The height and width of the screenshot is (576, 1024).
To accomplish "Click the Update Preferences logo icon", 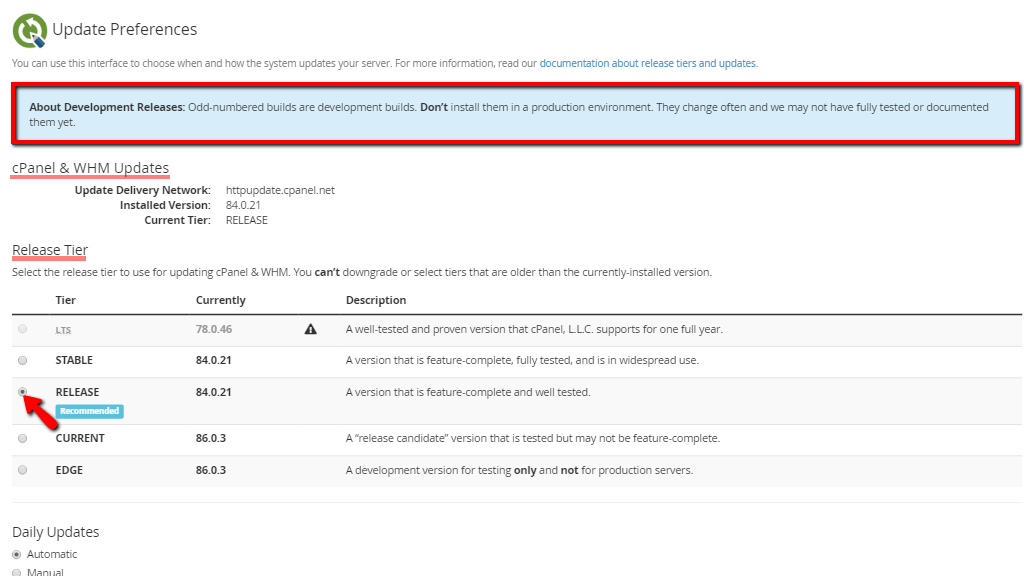I will [x=30, y=30].
